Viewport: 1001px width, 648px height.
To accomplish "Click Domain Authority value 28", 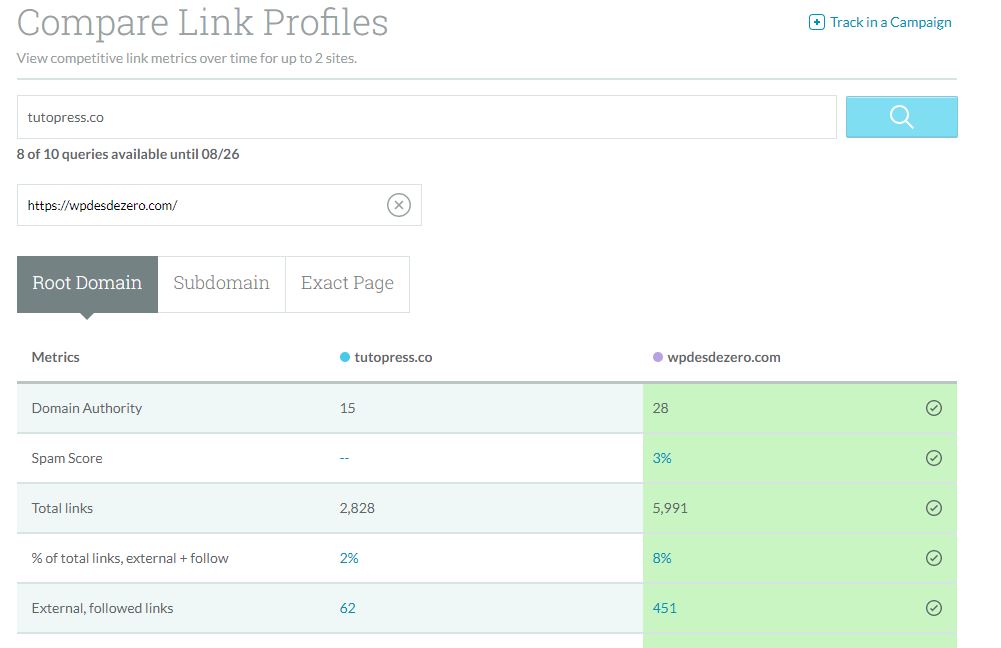I will [x=660, y=408].
